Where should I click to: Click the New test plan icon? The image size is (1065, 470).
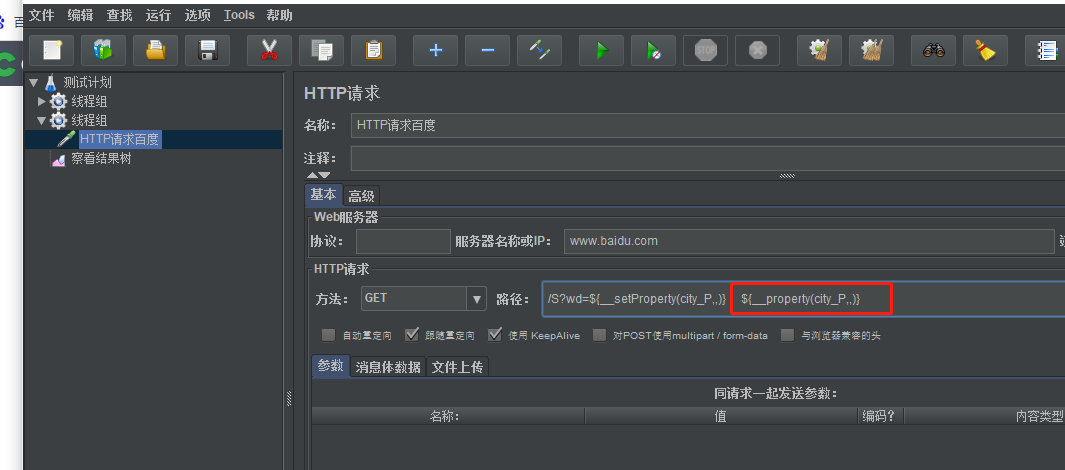(52, 50)
